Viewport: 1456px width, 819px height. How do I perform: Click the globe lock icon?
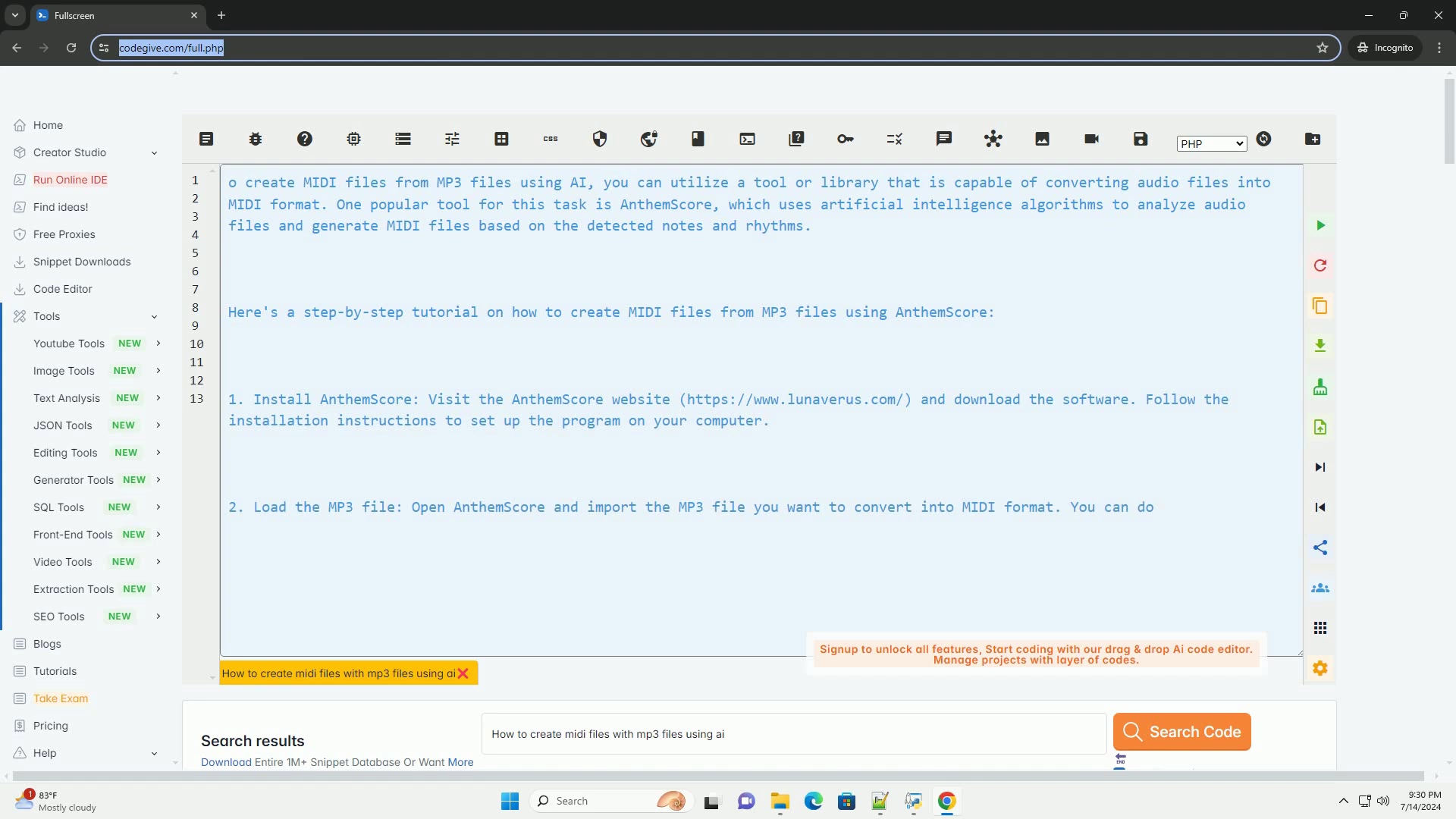[649, 139]
